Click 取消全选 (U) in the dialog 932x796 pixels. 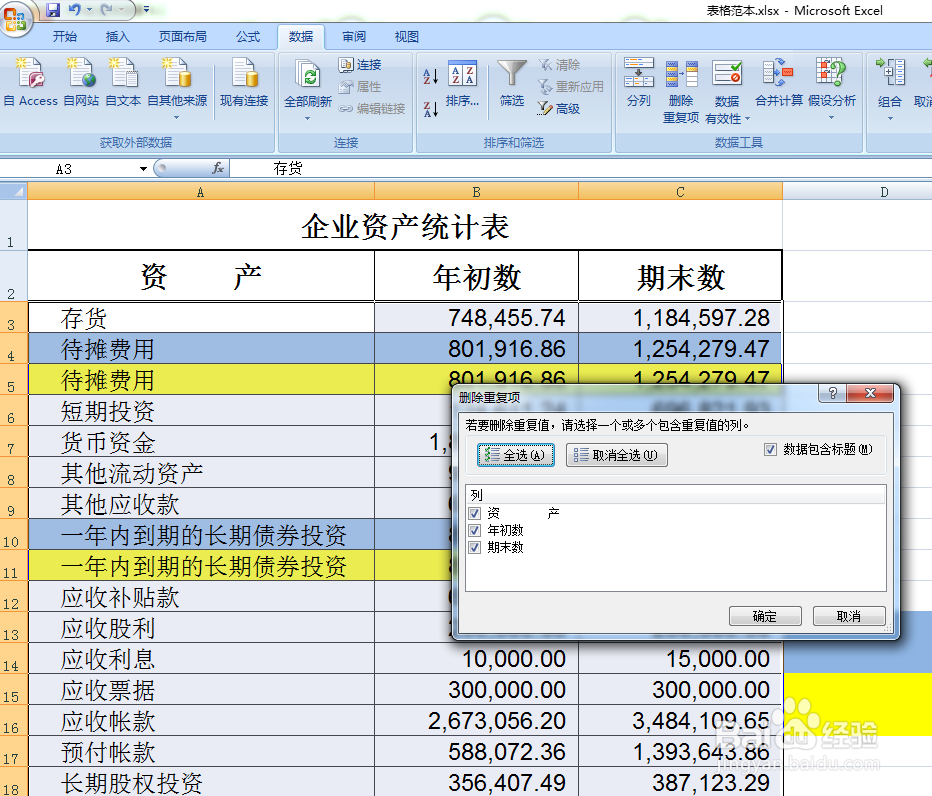(616, 455)
